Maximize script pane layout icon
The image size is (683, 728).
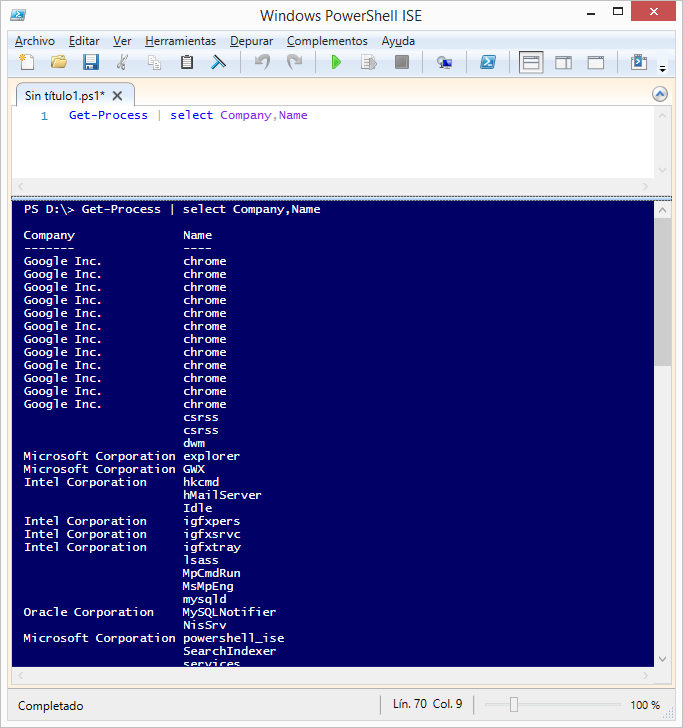point(595,62)
